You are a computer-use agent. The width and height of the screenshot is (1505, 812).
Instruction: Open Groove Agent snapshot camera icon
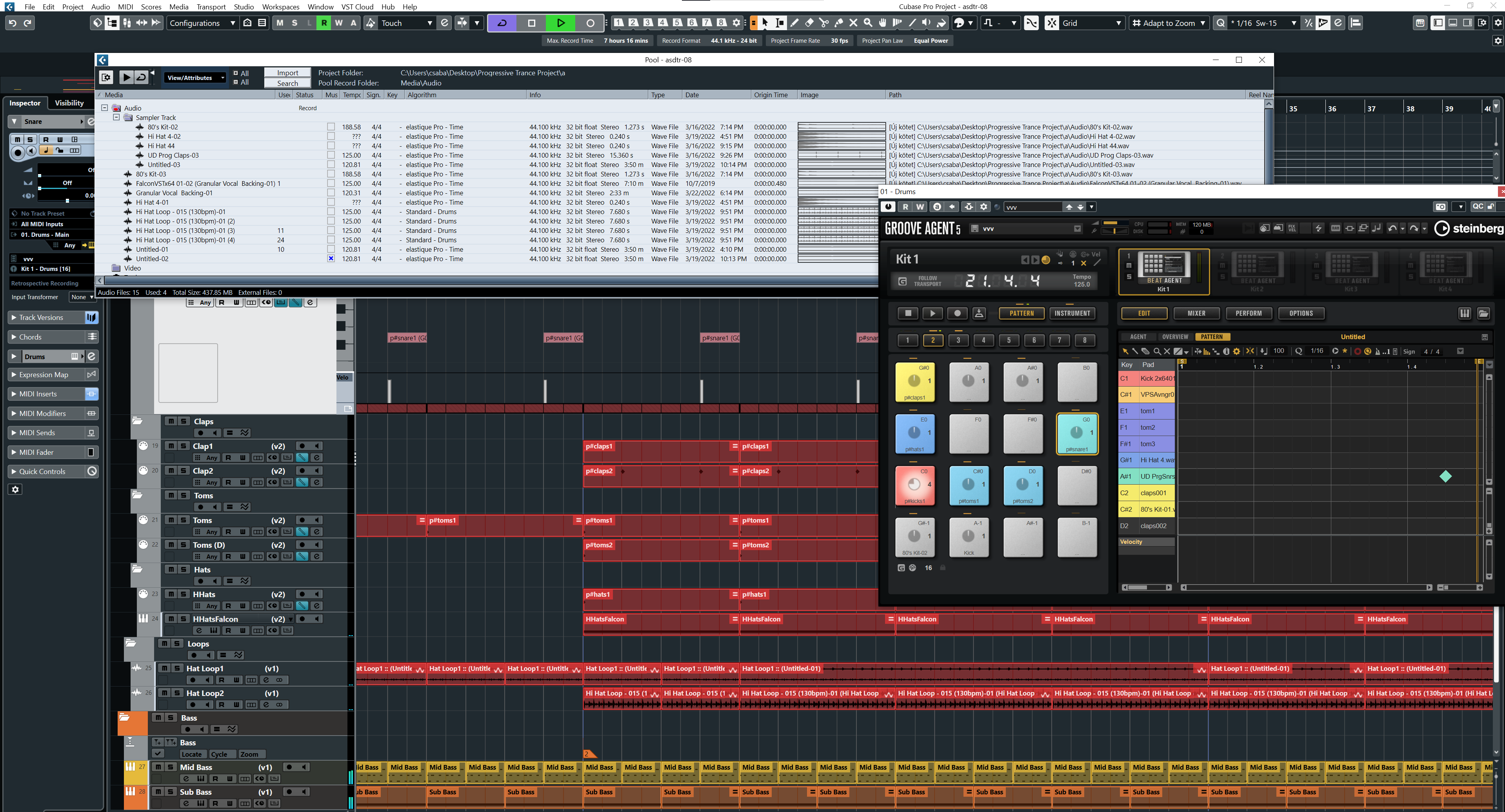pos(1440,207)
